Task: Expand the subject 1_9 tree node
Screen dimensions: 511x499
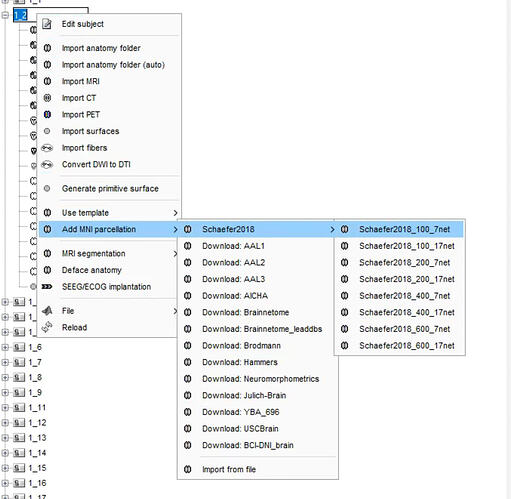Action: tap(5, 393)
